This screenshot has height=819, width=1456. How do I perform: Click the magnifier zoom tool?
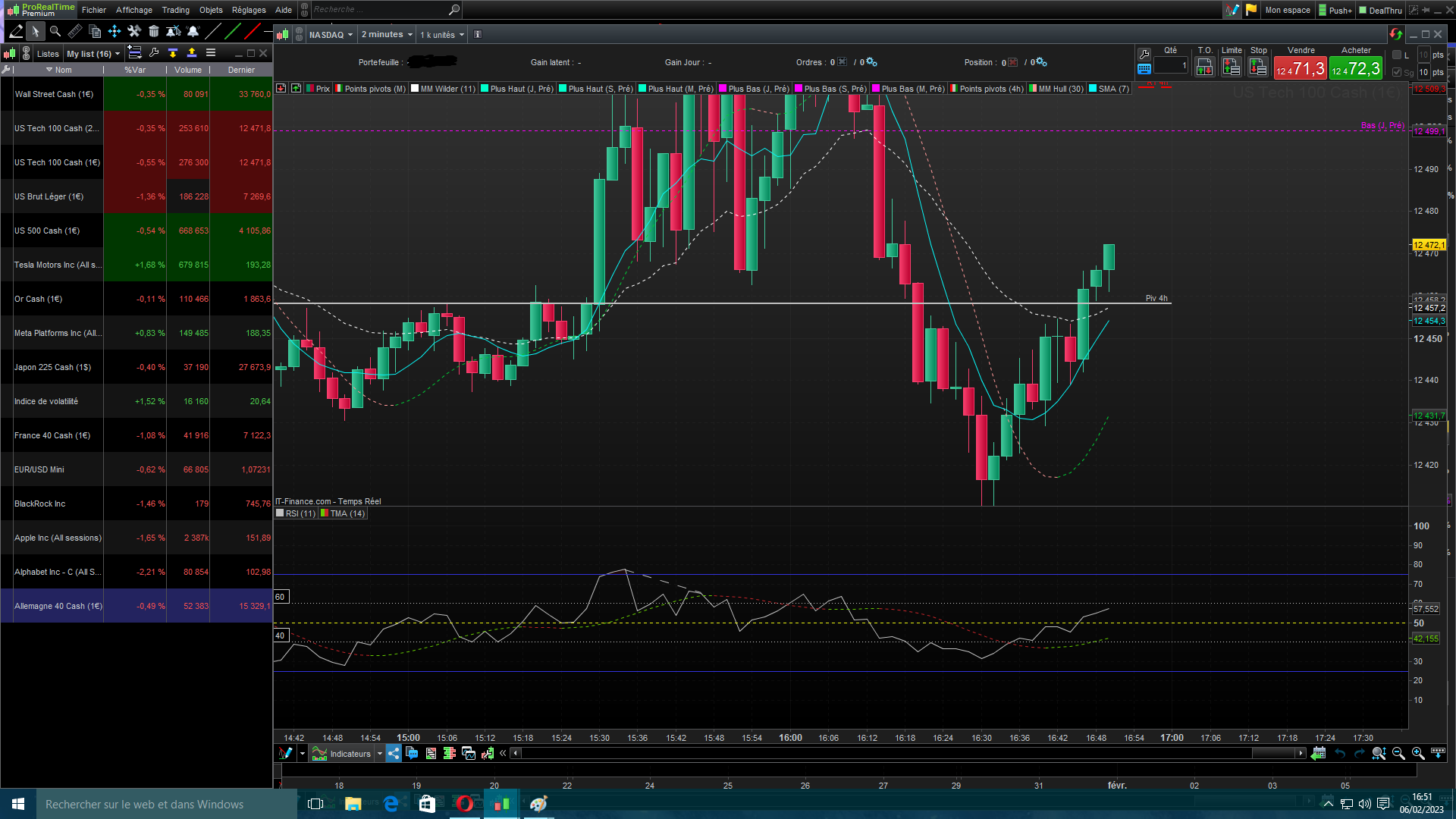click(55, 31)
